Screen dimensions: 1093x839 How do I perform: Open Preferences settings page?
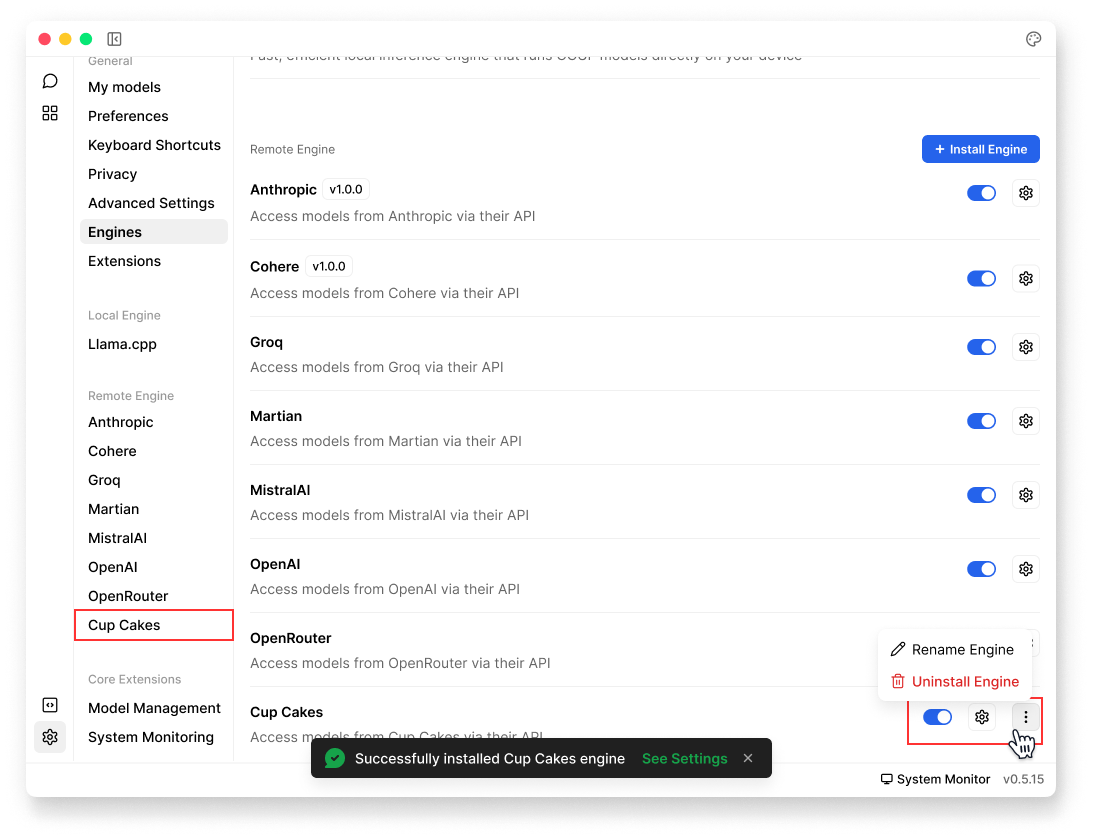coord(128,116)
